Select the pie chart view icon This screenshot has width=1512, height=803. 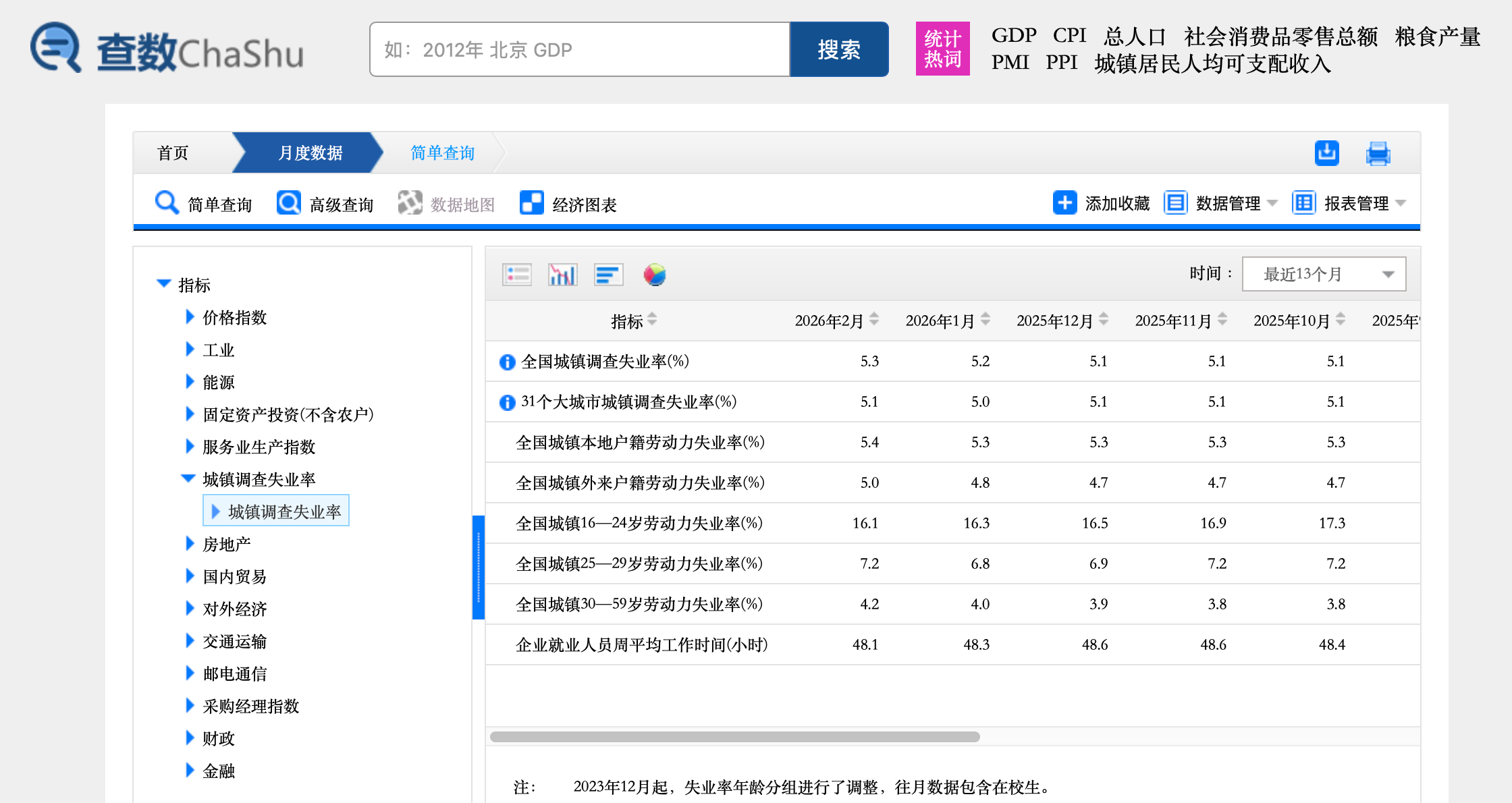click(x=654, y=275)
